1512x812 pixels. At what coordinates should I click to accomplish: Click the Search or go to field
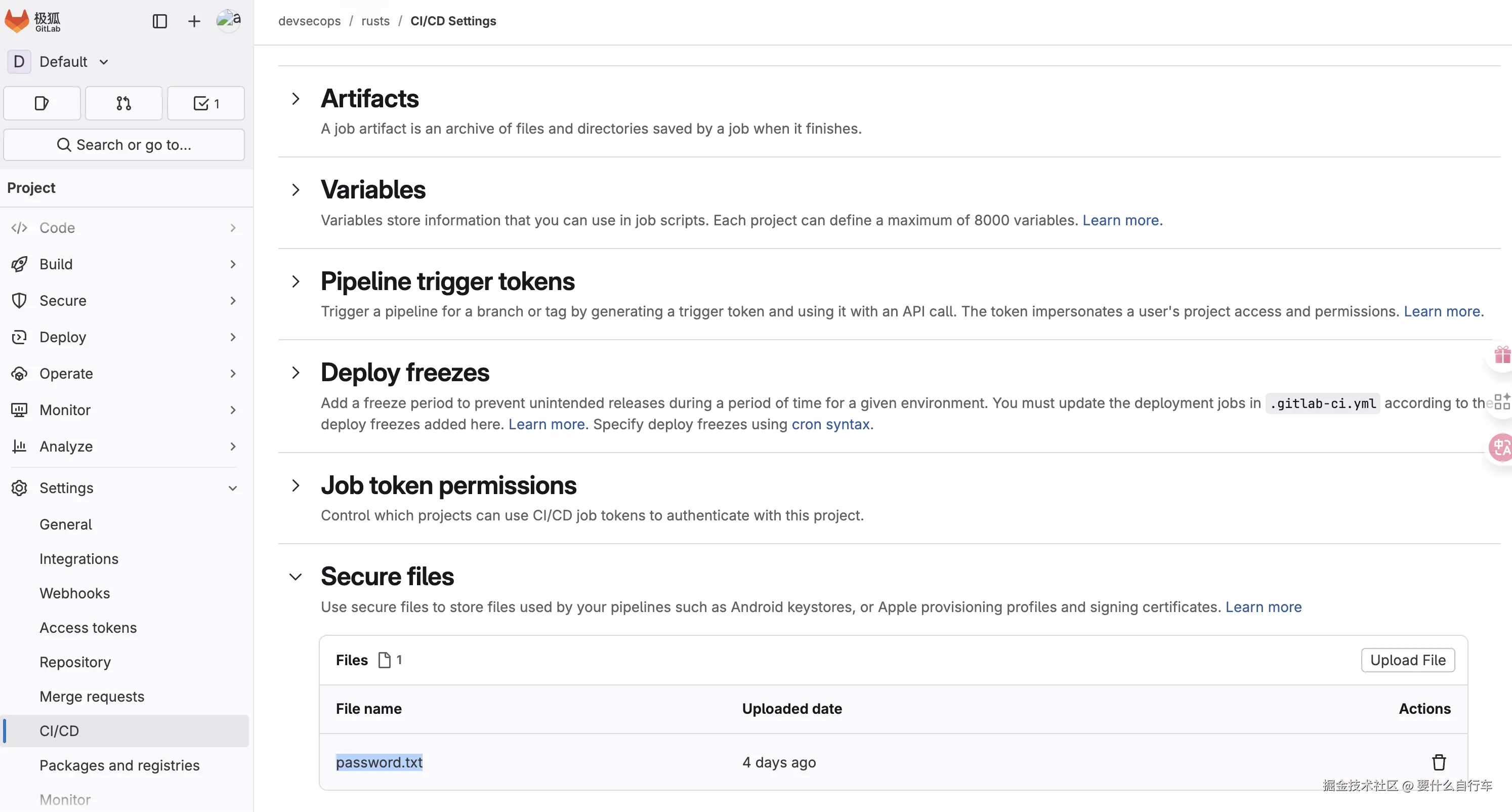124,144
